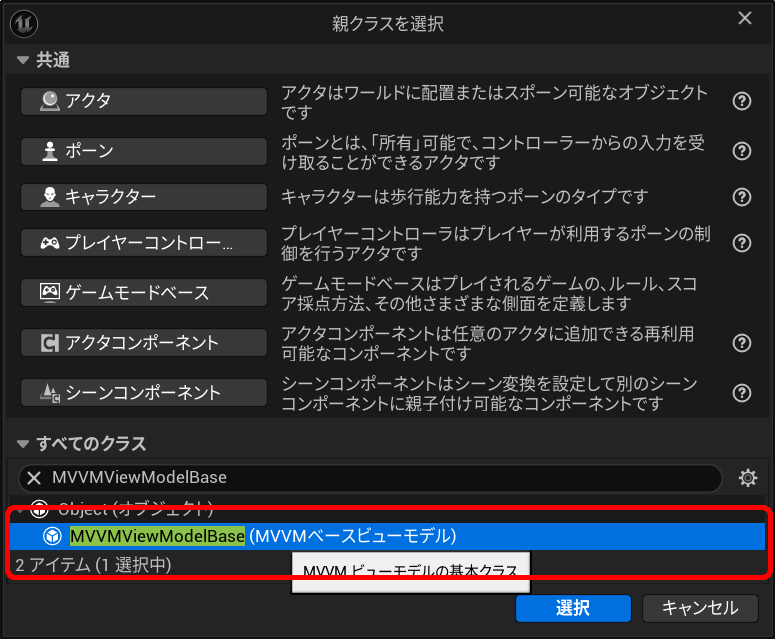Collapse the Object tree node
775x639 pixels.
(20, 507)
